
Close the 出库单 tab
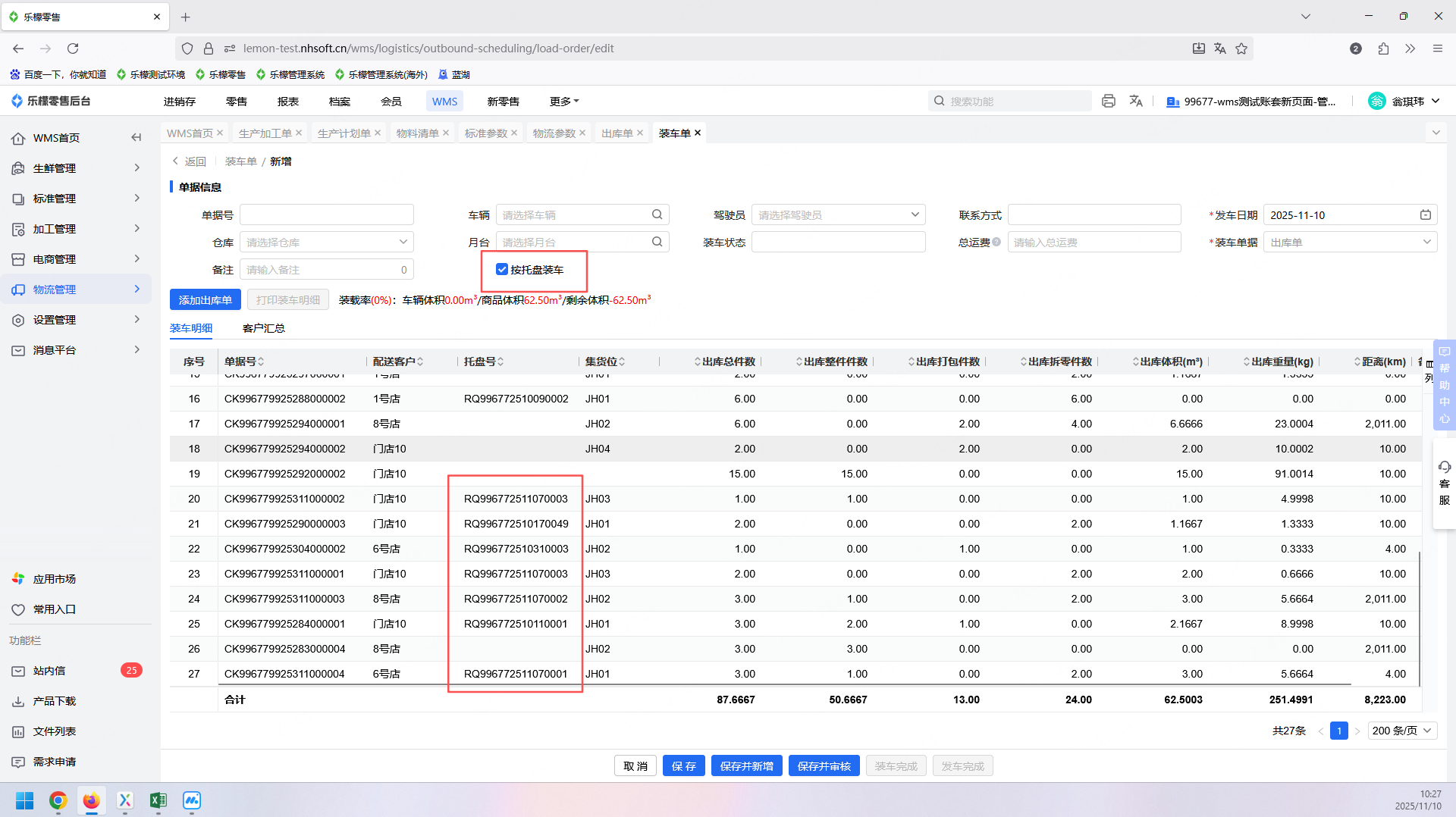(640, 133)
